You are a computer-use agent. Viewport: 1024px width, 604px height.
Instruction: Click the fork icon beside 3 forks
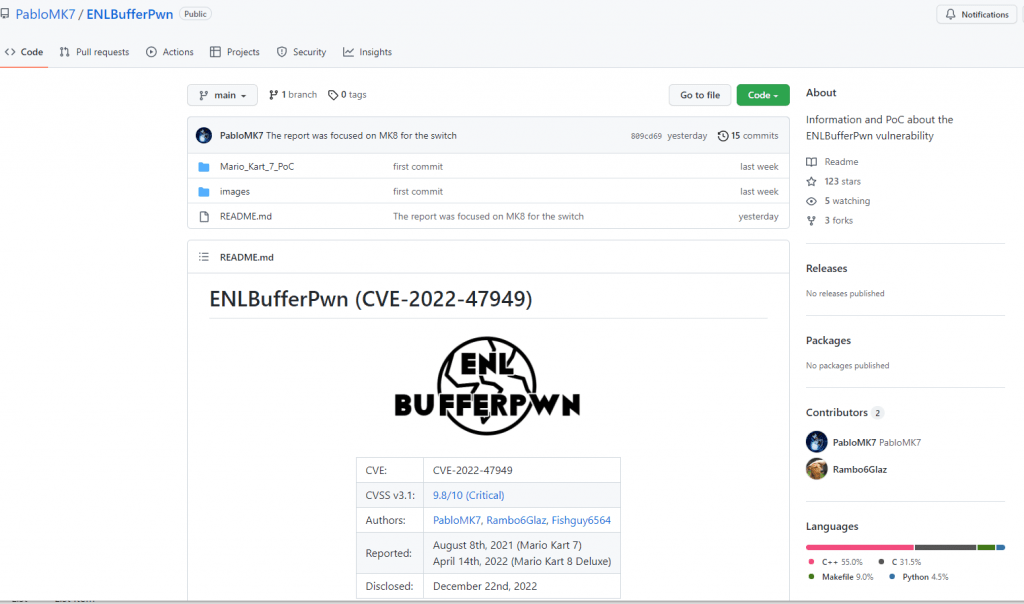[811, 221]
